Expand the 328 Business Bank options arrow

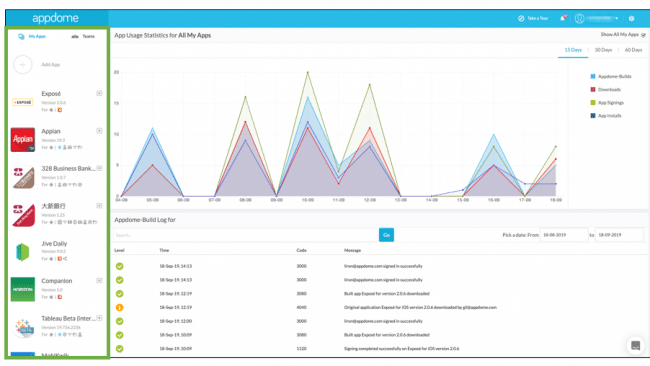tap(99, 168)
